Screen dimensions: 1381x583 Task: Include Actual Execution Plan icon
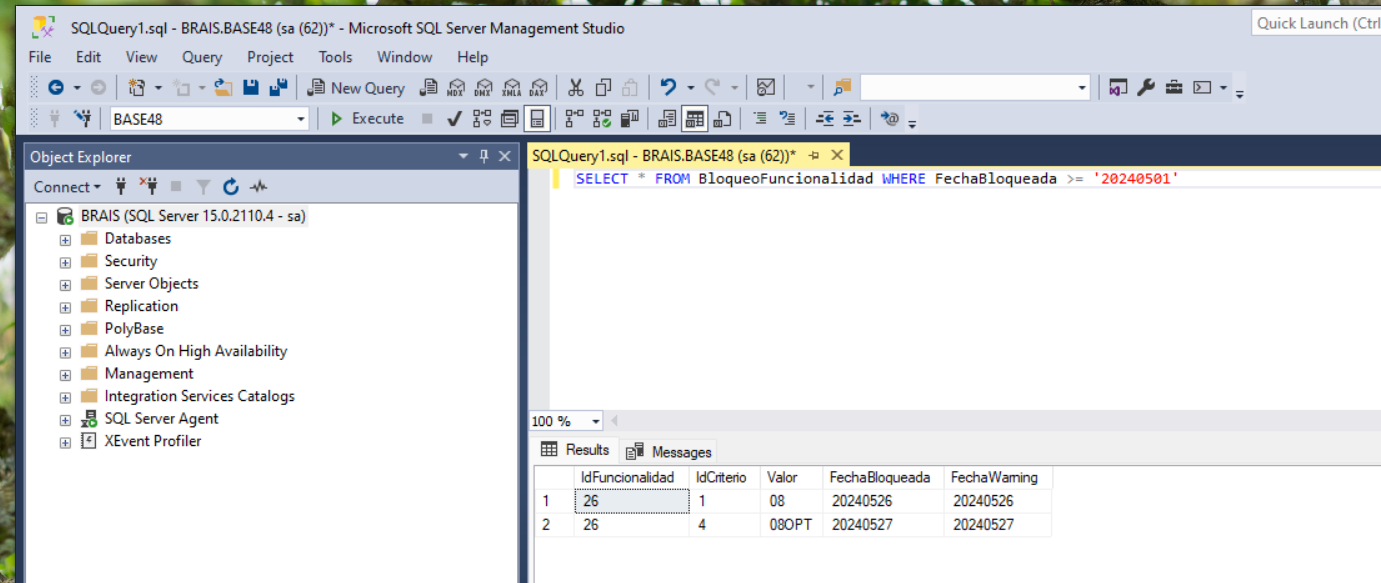pyautogui.click(x=574, y=118)
